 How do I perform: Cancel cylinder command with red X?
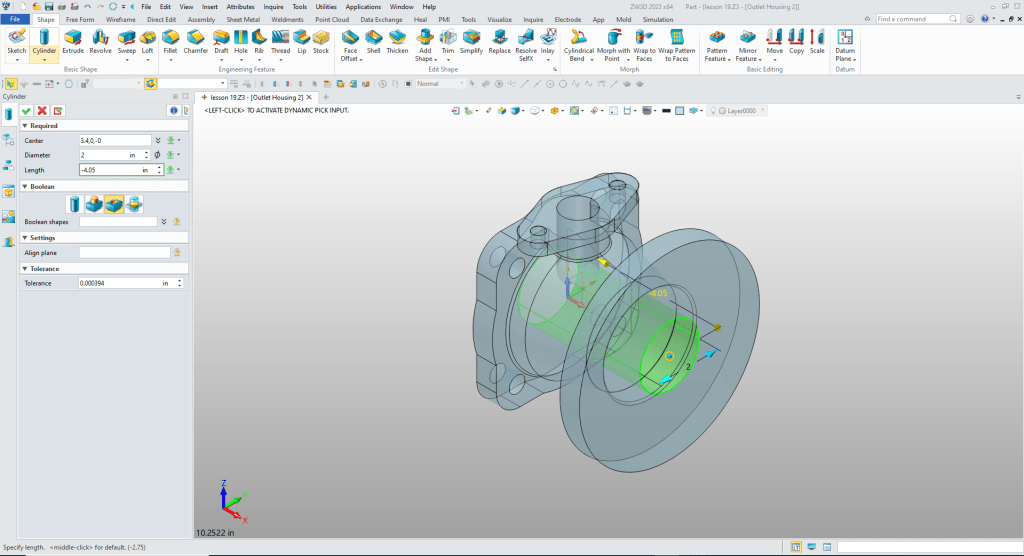click(42, 110)
